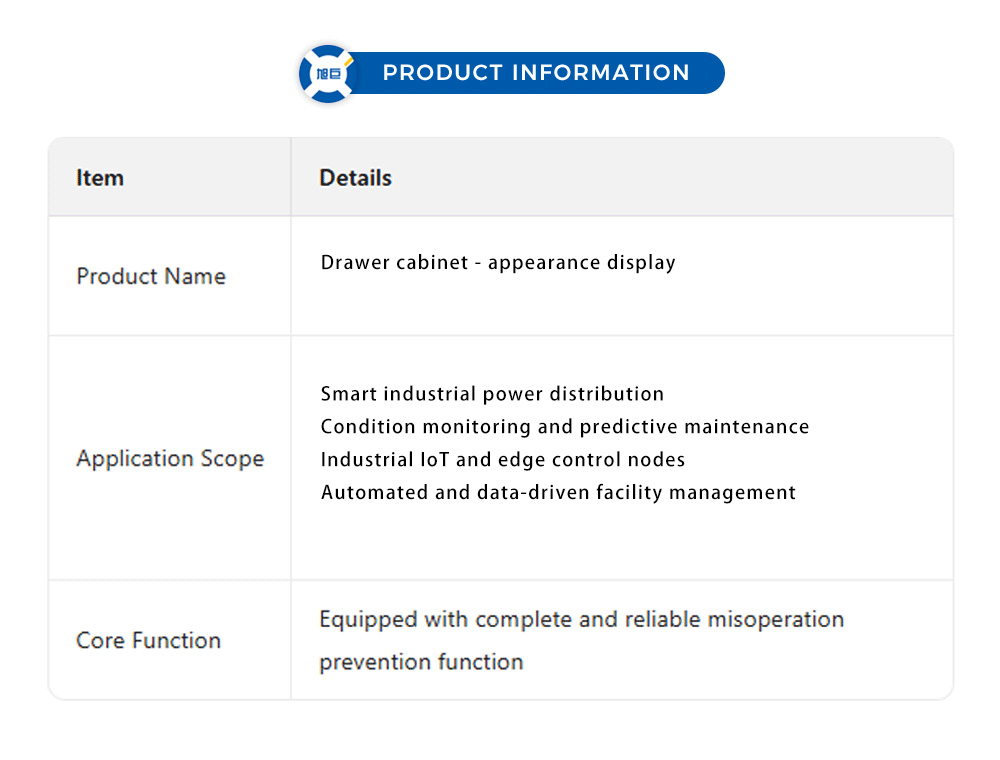The width and height of the screenshot is (1000, 760).
Task: Select the Item column header
Action: pyautogui.click(x=100, y=178)
